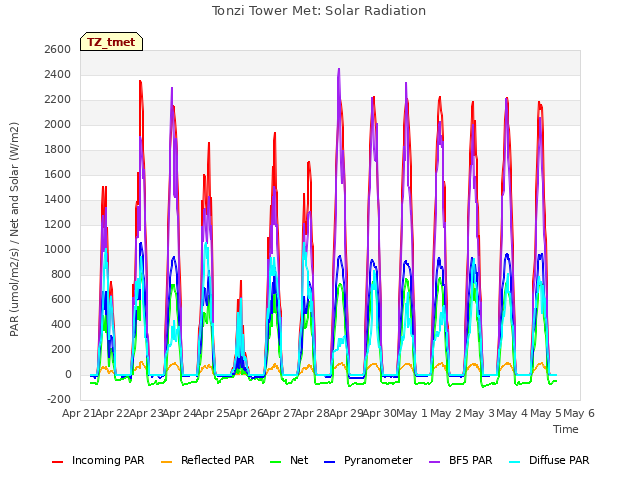Click the y-axis tick value 0

pos(68,374)
